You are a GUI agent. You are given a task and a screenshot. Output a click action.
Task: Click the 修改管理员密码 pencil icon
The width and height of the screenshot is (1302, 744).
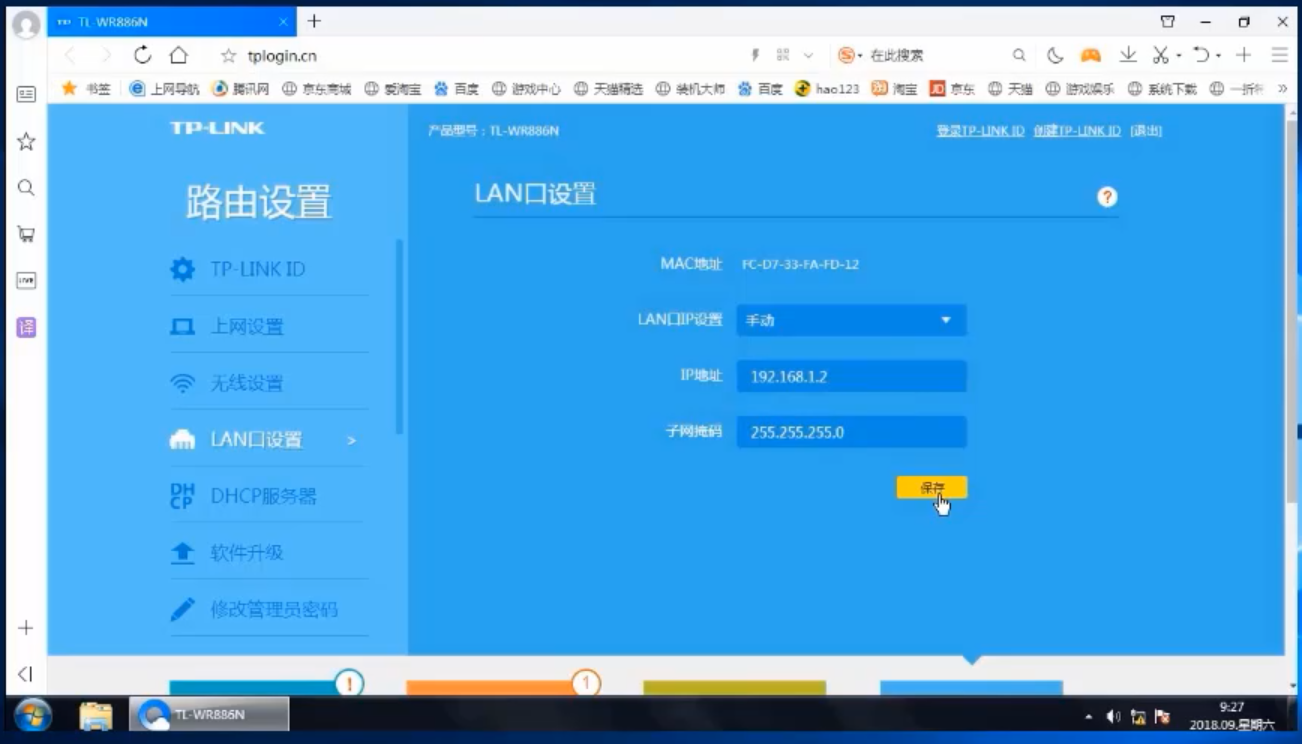pos(182,609)
